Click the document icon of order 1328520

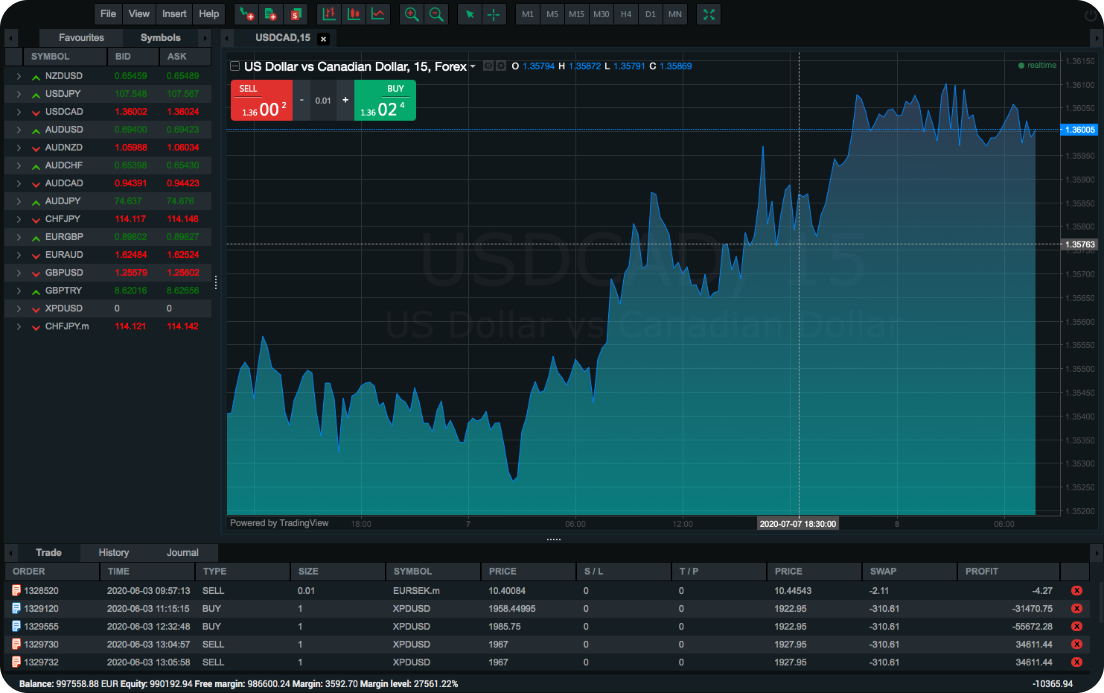[x=16, y=591]
